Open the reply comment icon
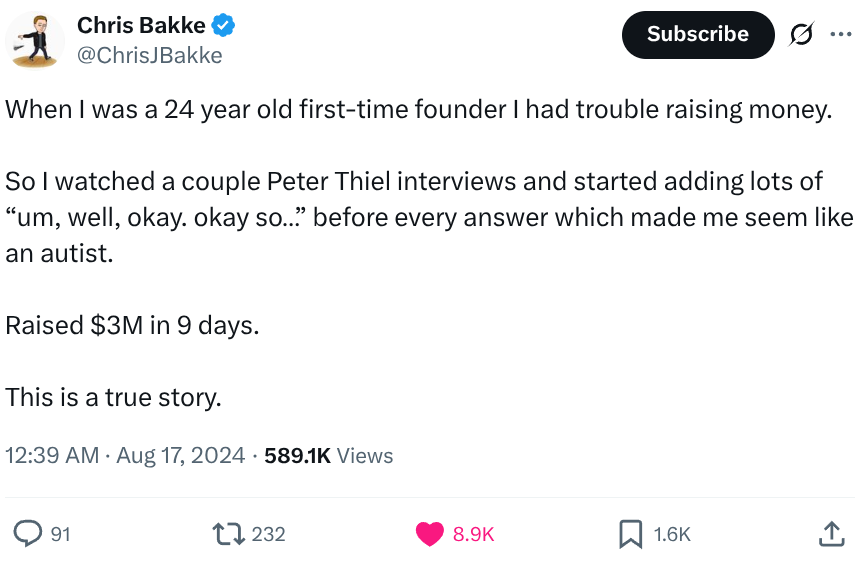The image size is (865, 561). pos(28,533)
